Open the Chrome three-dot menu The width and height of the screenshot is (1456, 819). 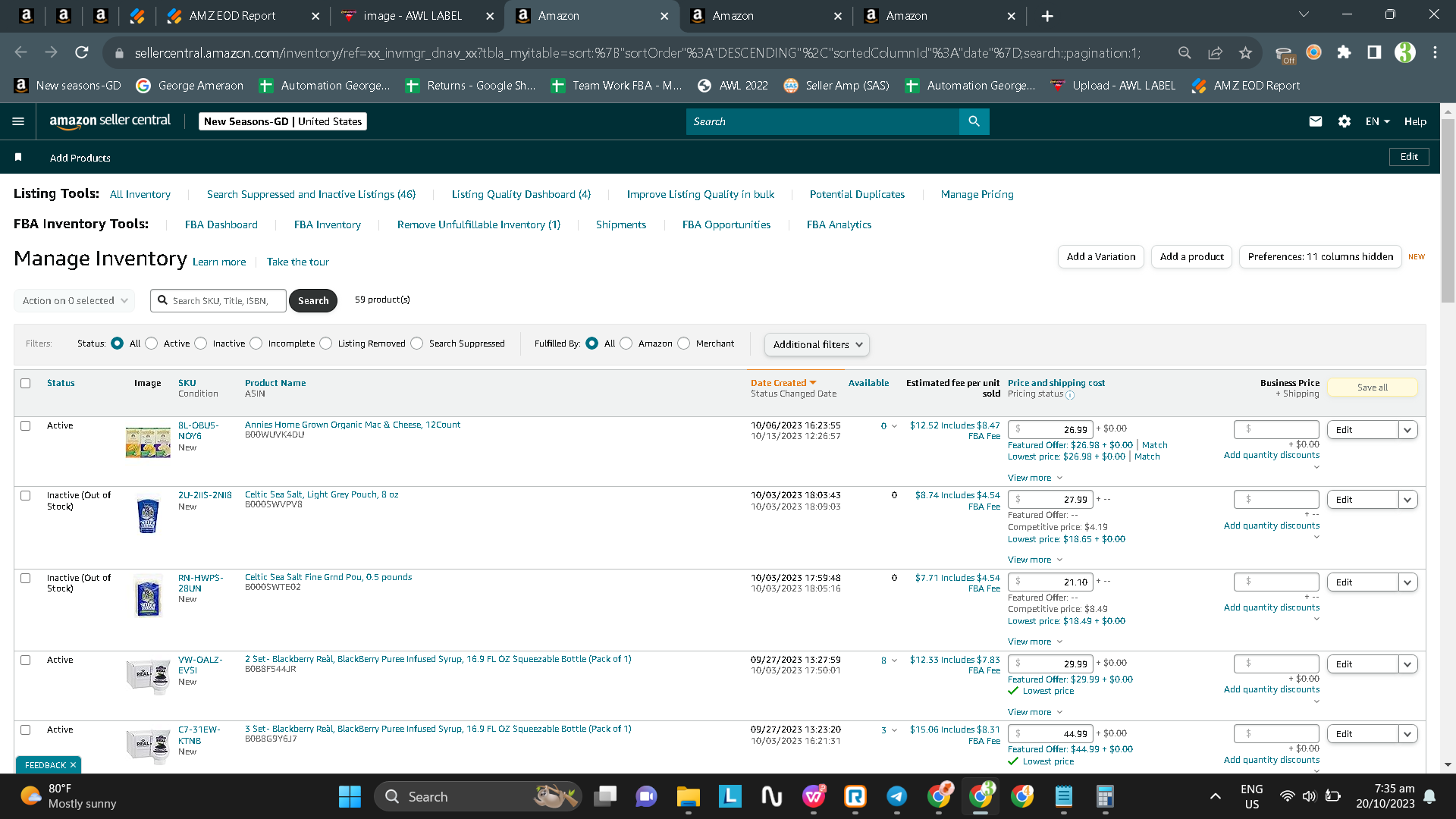tap(1435, 52)
